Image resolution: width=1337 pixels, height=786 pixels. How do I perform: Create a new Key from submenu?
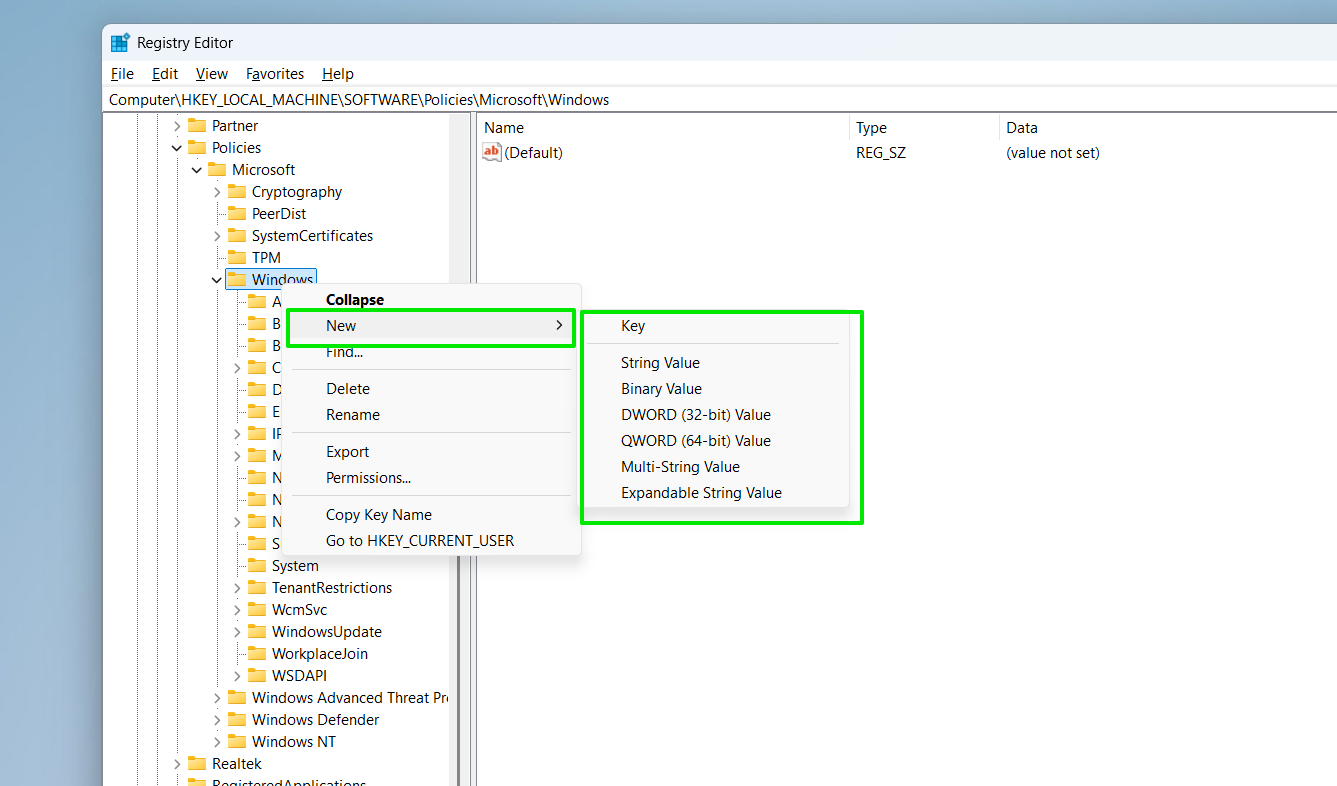pos(714,326)
